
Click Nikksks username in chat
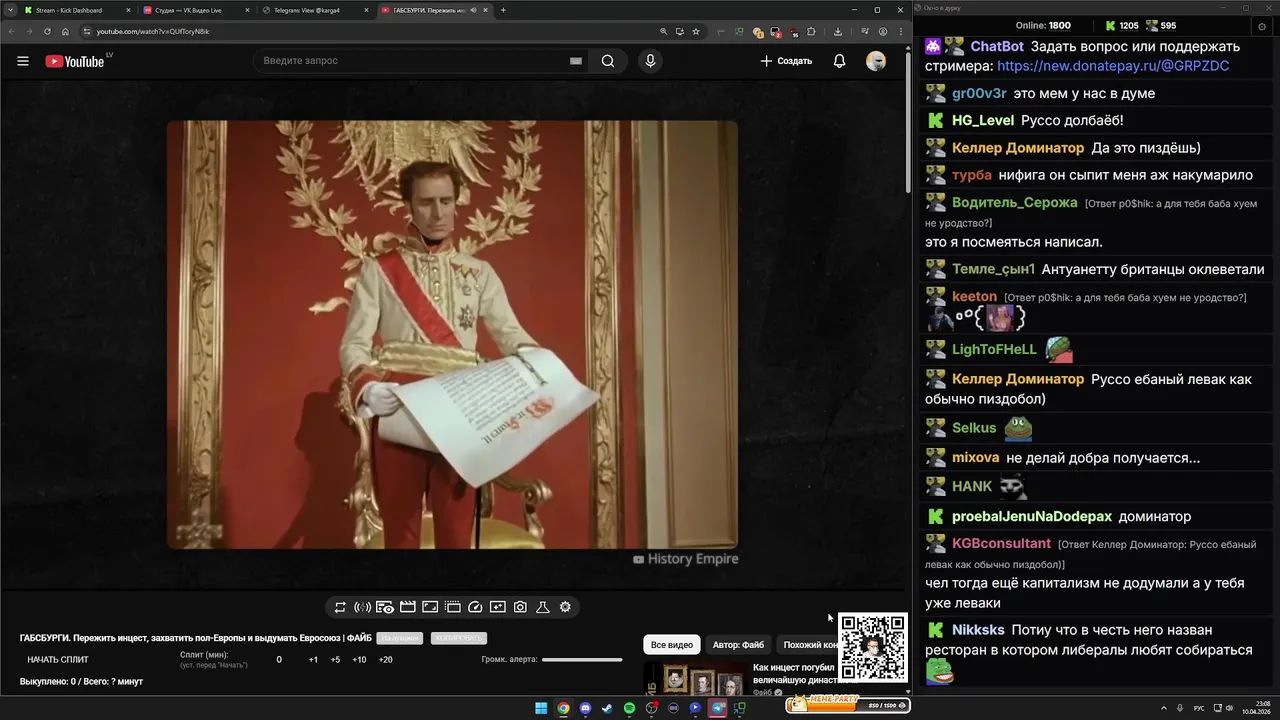[978, 630]
